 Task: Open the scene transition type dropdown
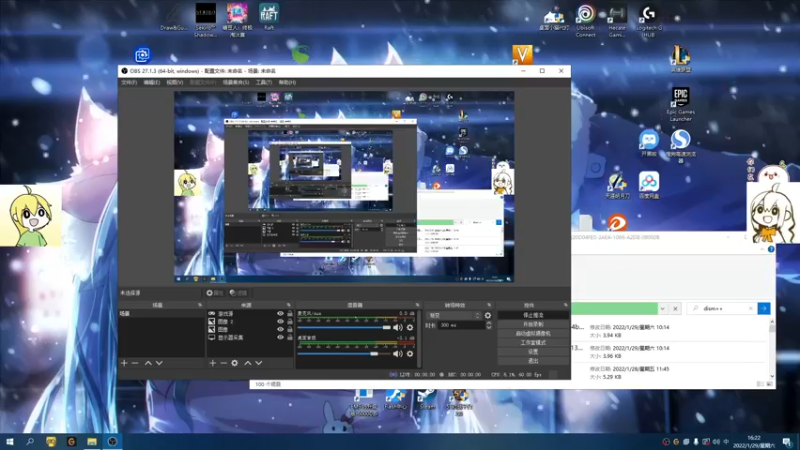pos(454,315)
